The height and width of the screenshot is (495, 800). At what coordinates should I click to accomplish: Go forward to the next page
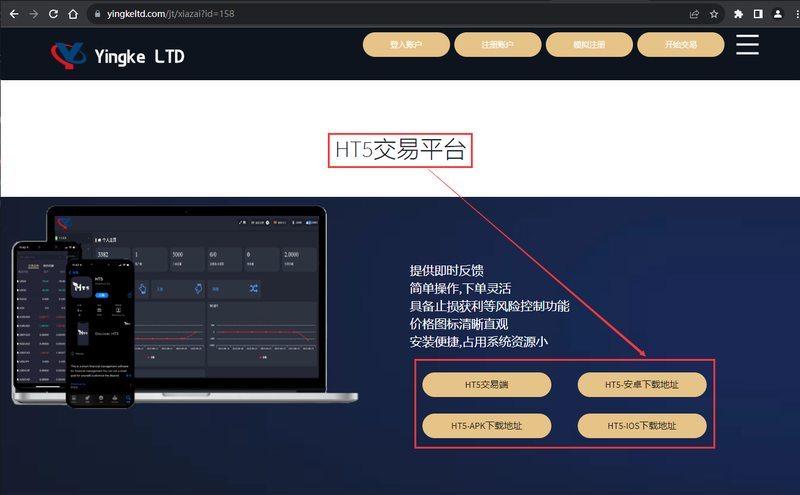coord(34,14)
